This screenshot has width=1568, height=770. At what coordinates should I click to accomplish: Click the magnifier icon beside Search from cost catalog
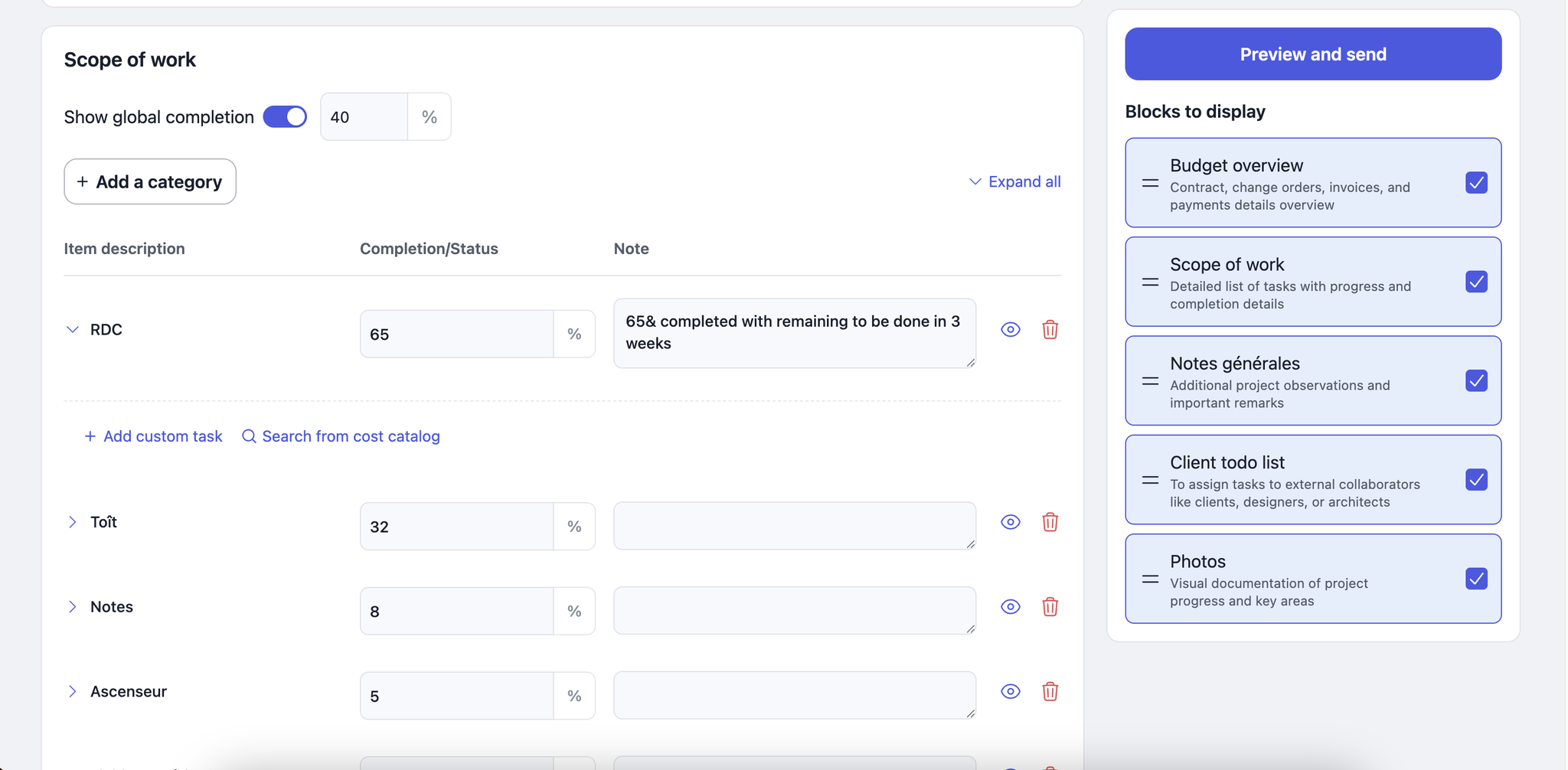(x=249, y=436)
